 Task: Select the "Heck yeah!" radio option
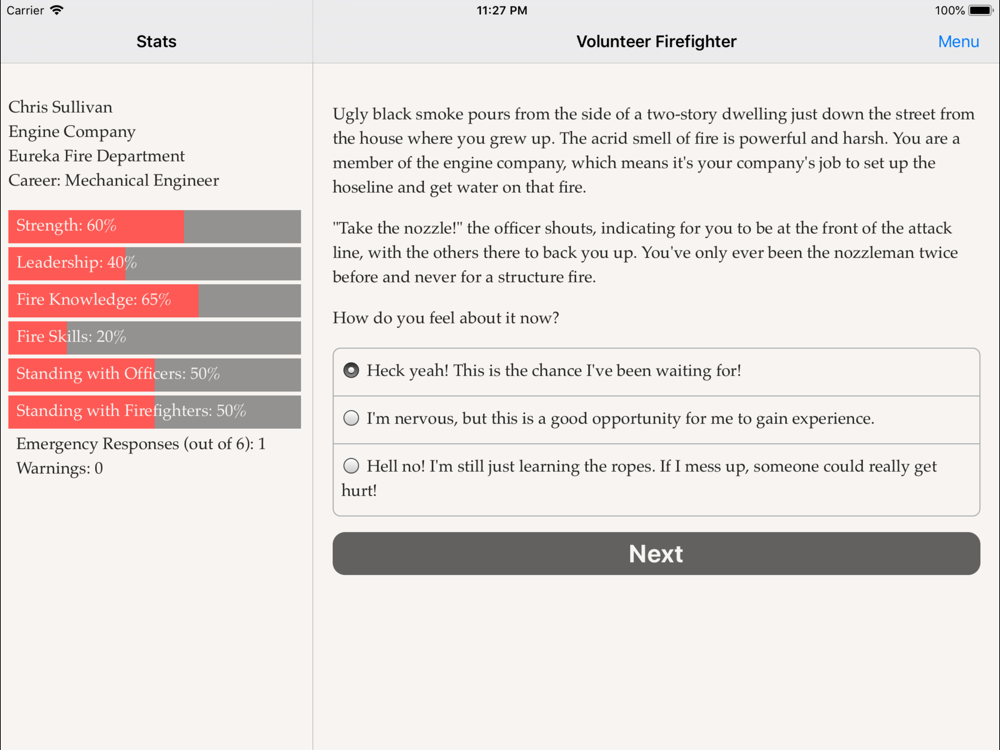(x=351, y=371)
